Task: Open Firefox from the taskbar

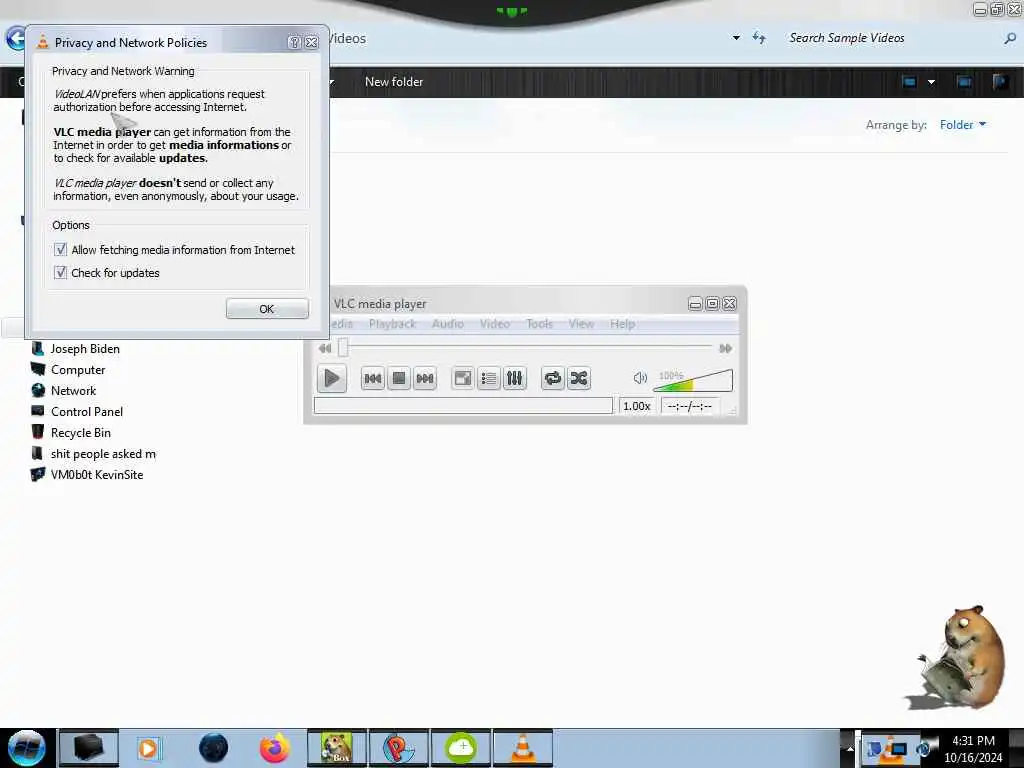Action: (x=275, y=748)
